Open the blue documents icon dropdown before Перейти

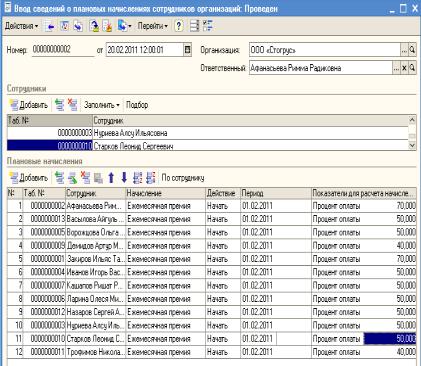(124, 26)
